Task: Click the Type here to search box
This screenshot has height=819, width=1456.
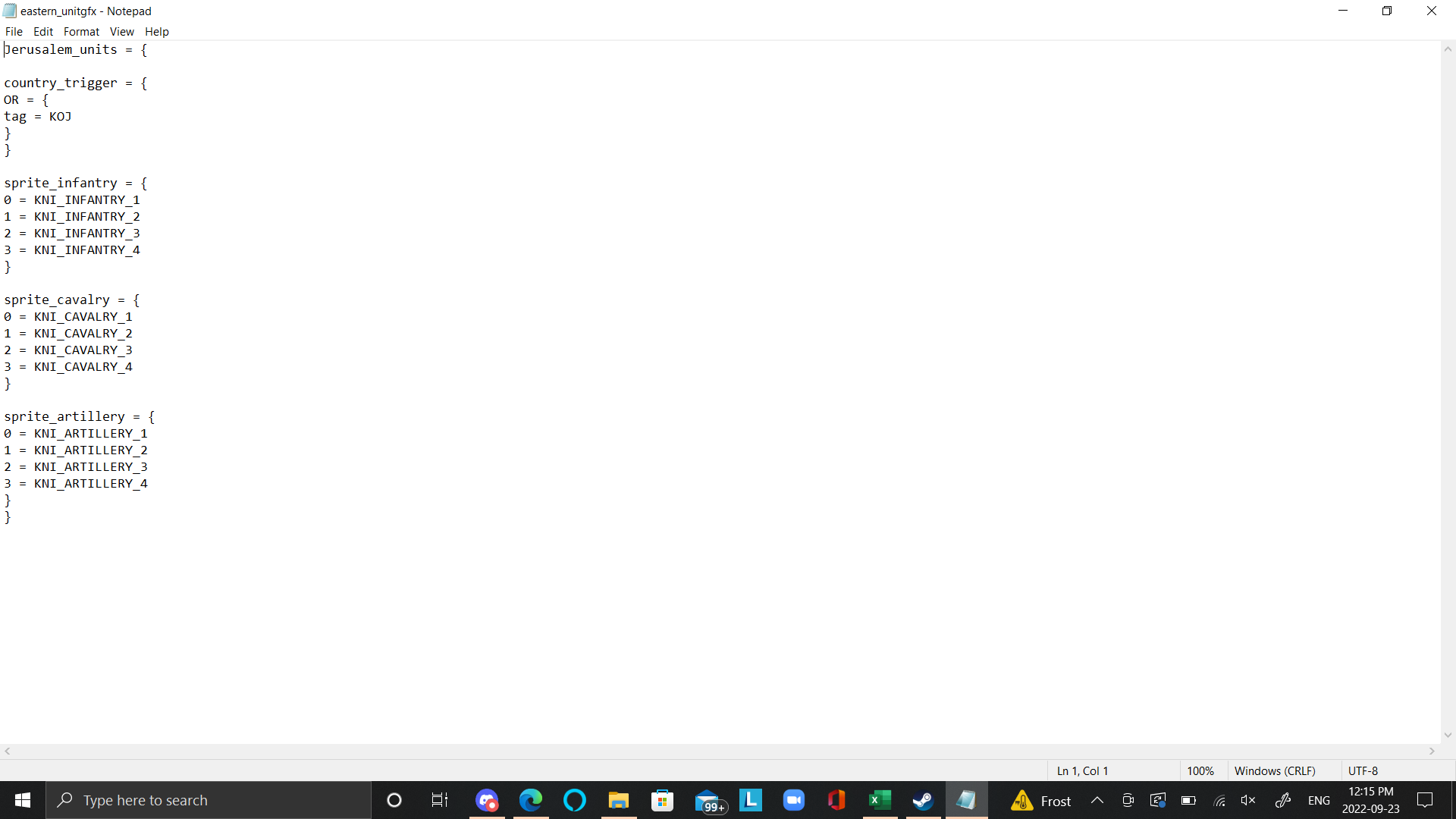Action: [209, 800]
